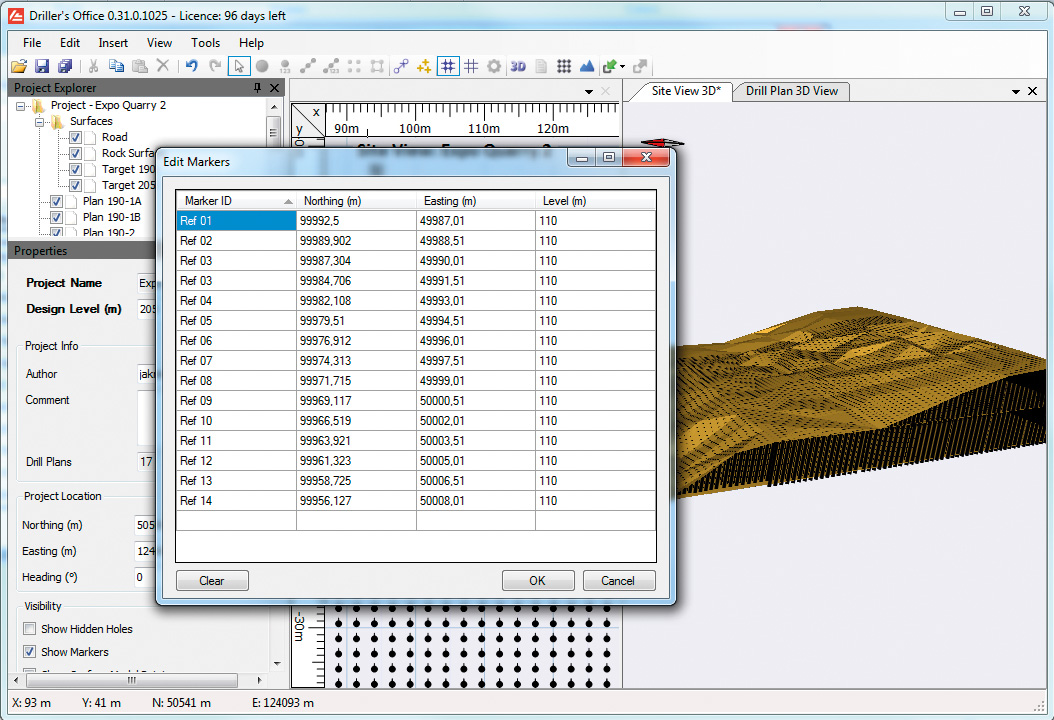Collapse the Project - Expo Quarry 2 node
This screenshot has height=720, width=1054.
21,105
